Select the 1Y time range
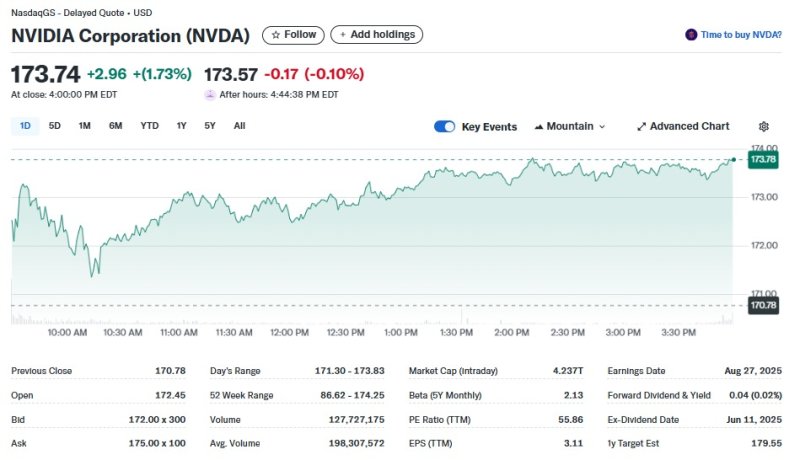The height and width of the screenshot is (460, 800). [182, 126]
